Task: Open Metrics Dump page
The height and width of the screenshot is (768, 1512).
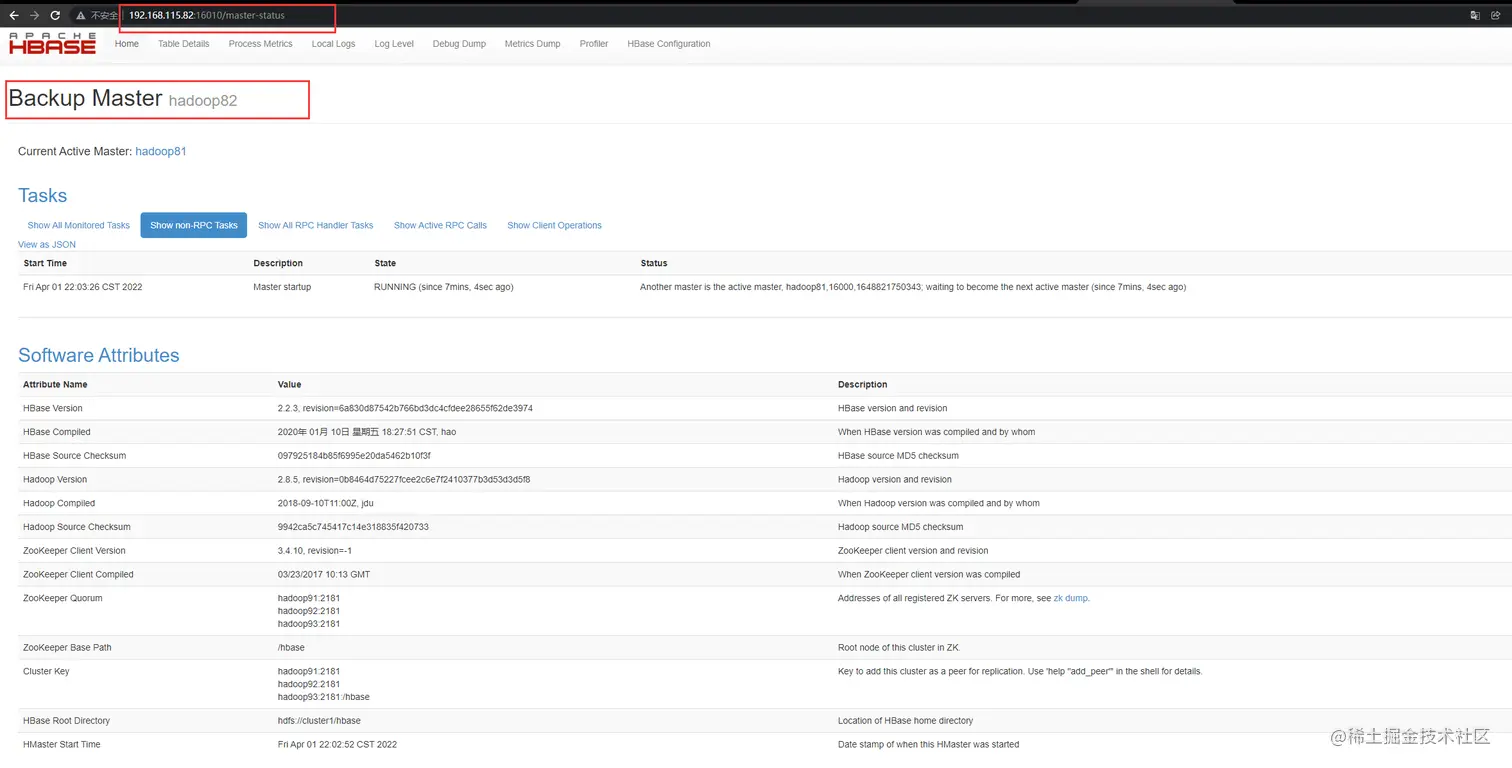Action: click(532, 44)
